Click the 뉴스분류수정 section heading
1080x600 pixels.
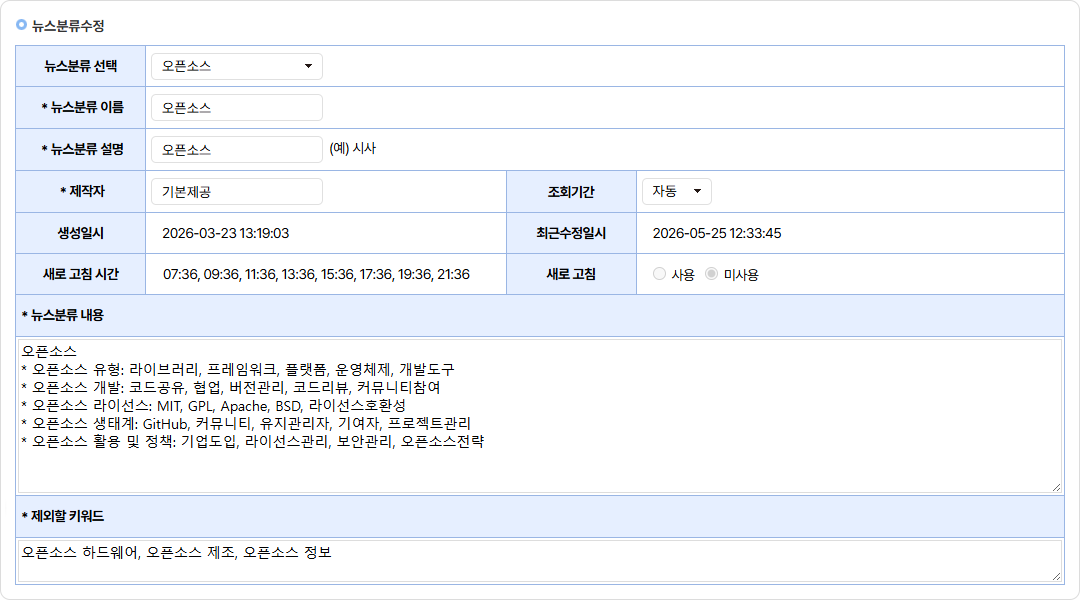coord(68,26)
